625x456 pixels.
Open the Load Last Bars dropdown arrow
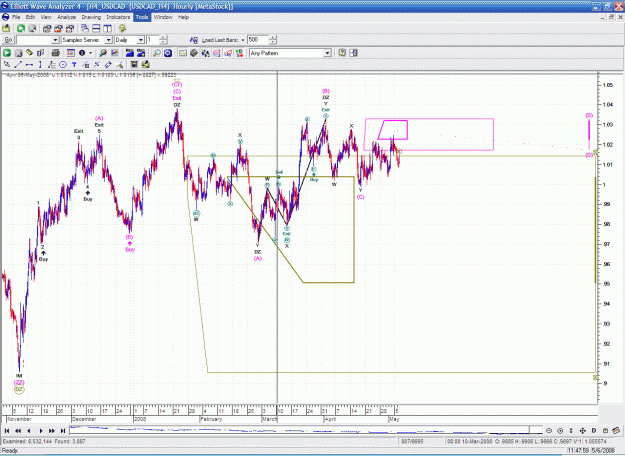[243, 40]
